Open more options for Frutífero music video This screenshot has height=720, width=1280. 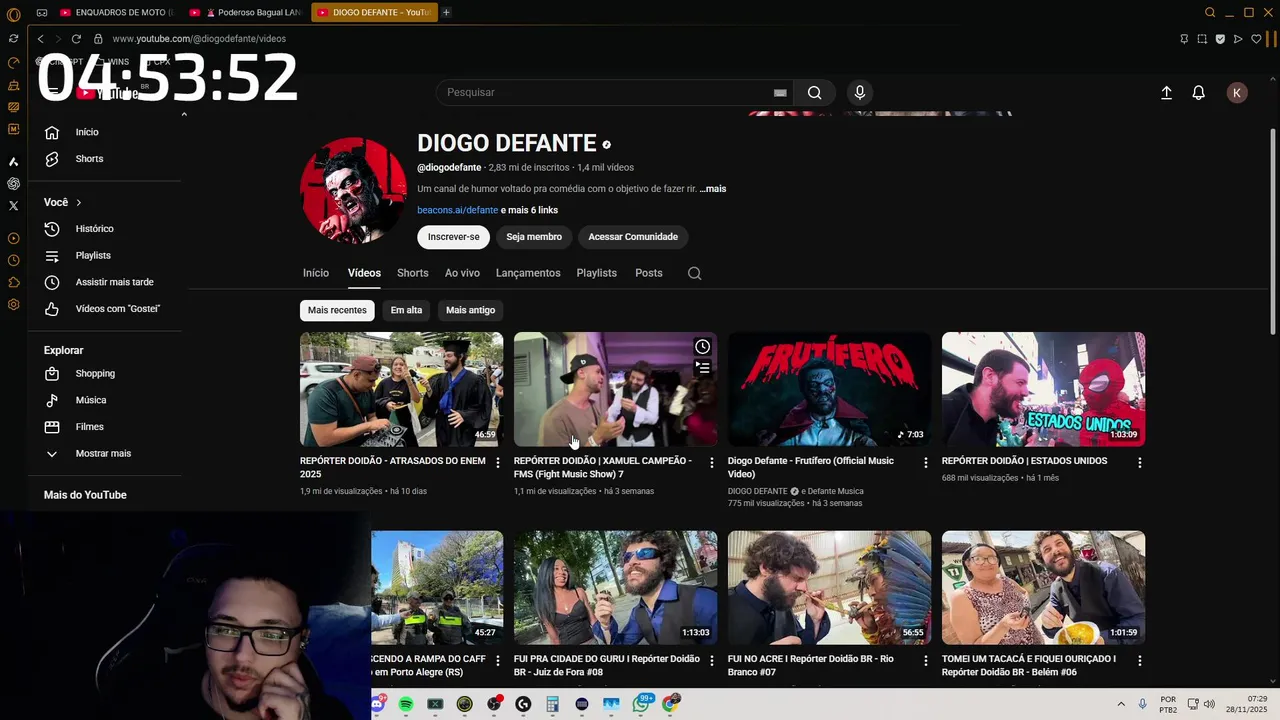(925, 463)
